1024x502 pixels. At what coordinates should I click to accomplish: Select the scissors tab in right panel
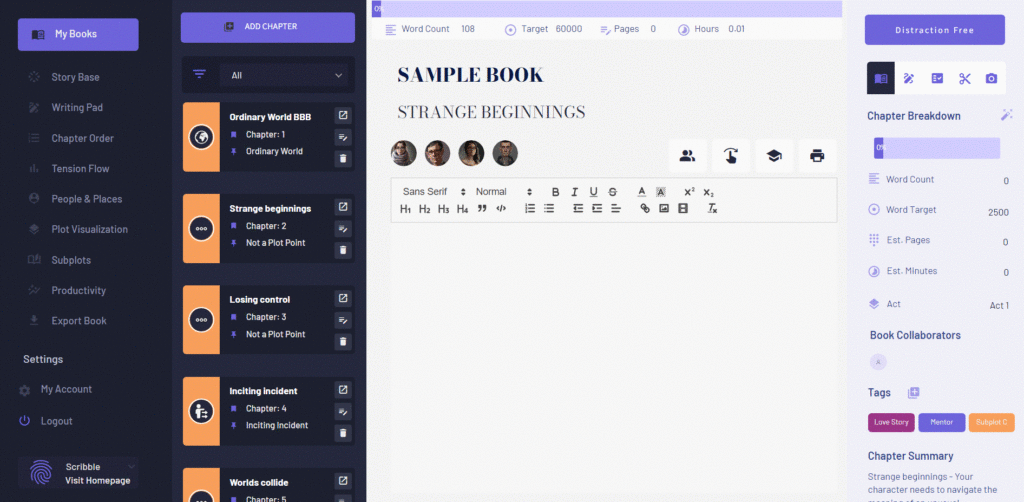(x=965, y=78)
